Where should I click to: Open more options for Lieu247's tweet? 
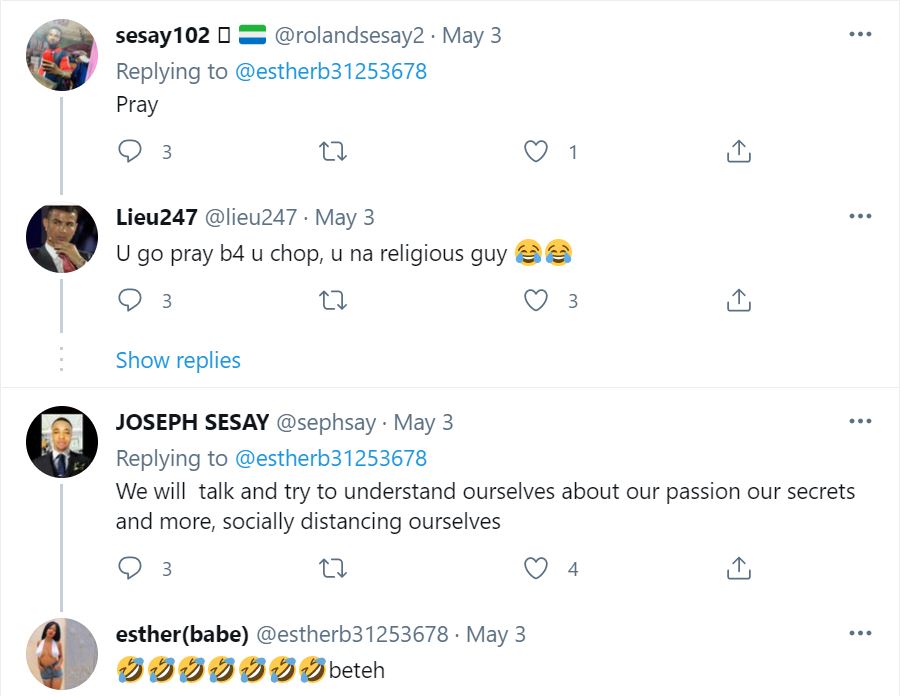pyautogui.click(x=860, y=216)
